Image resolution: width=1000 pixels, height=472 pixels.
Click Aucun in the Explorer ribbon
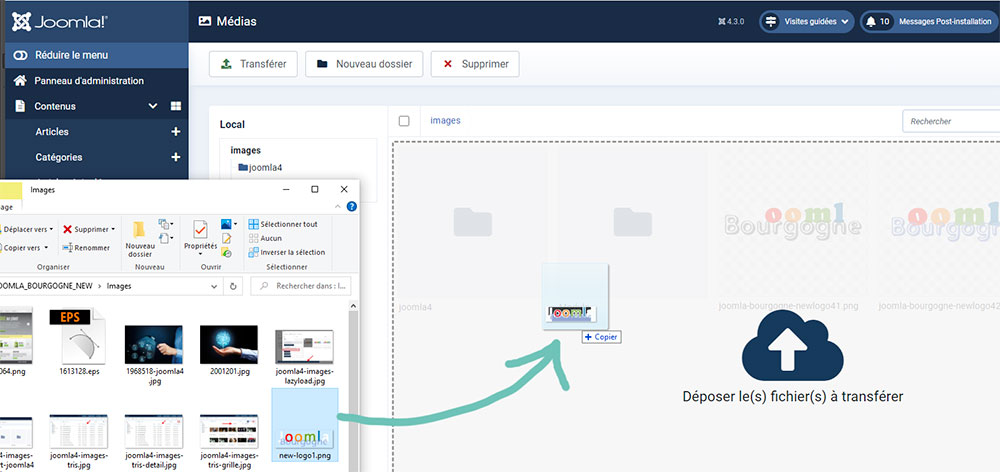[x=265, y=238]
